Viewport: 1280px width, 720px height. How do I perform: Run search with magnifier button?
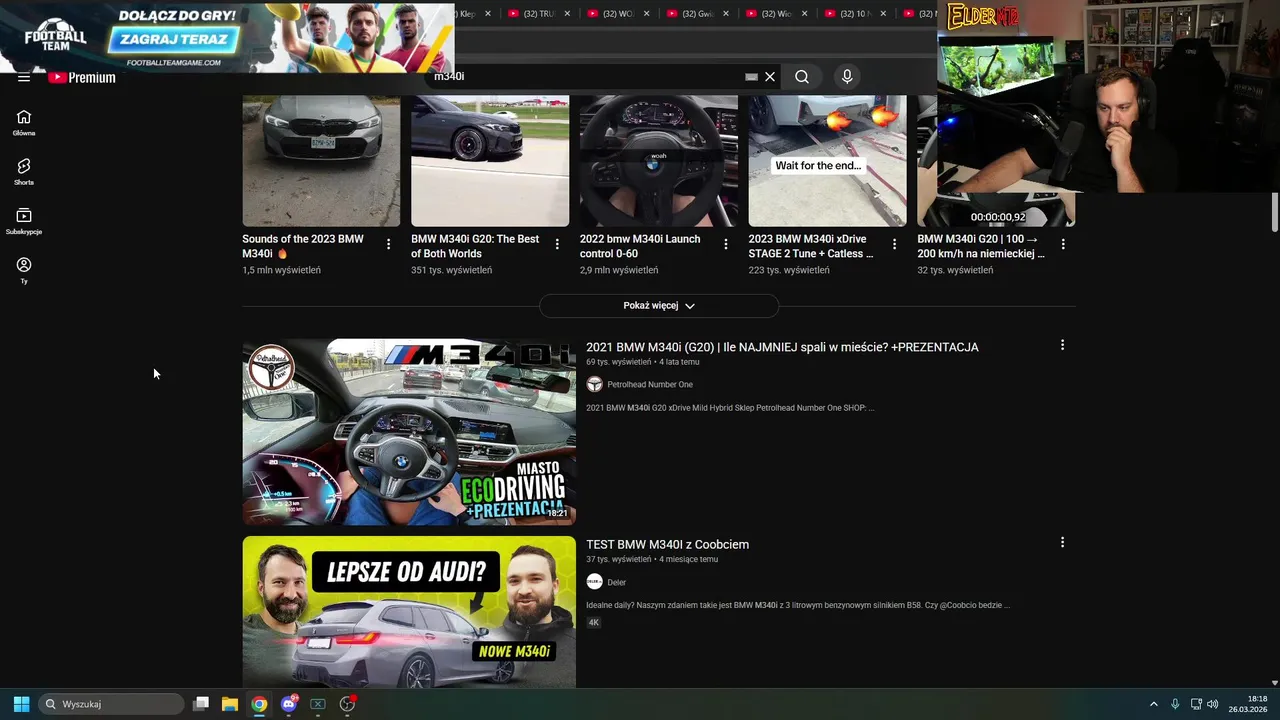click(802, 77)
